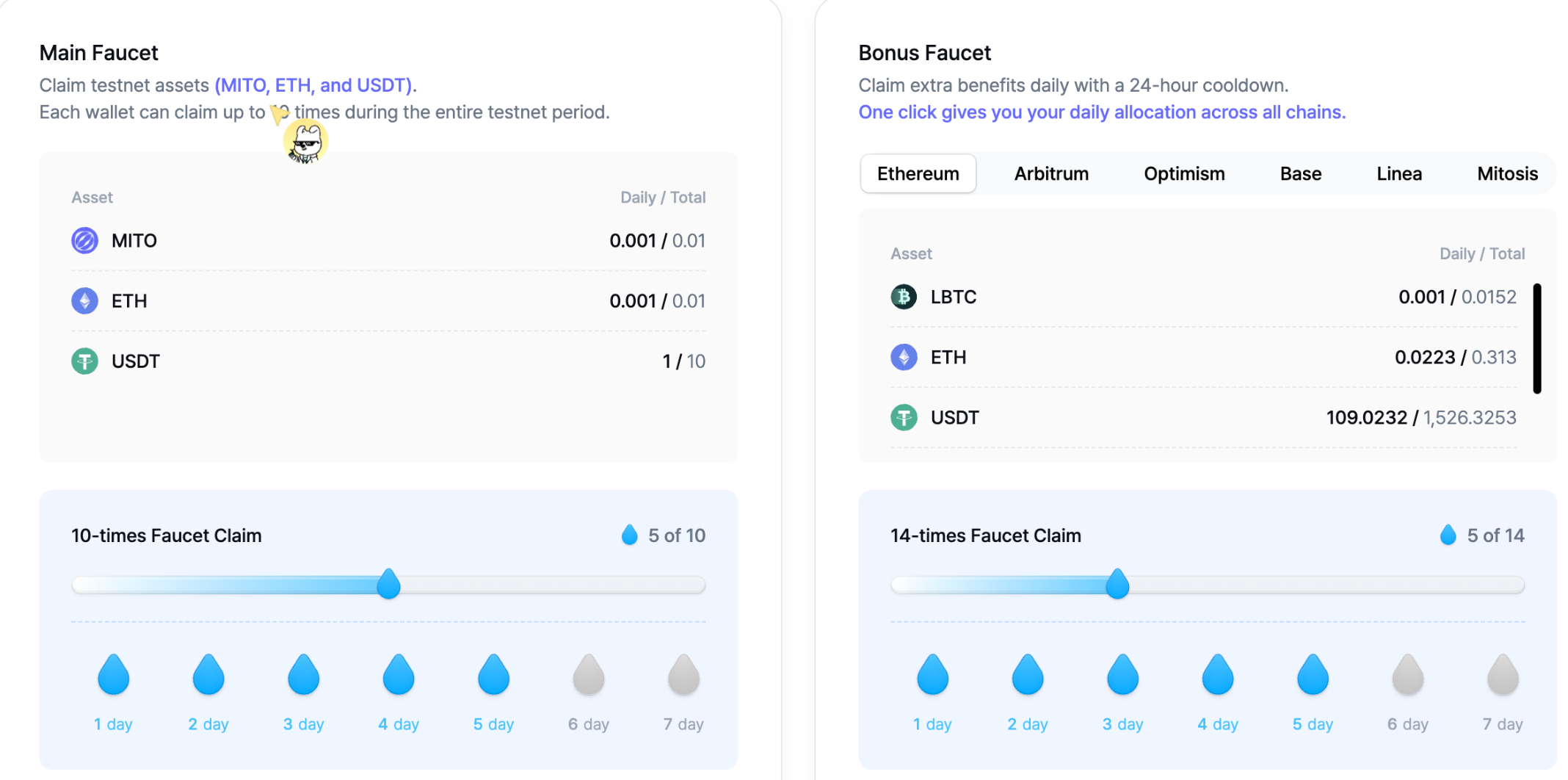Click the LBTC token icon
This screenshot has width=1568, height=780.
[x=904, y=297]
